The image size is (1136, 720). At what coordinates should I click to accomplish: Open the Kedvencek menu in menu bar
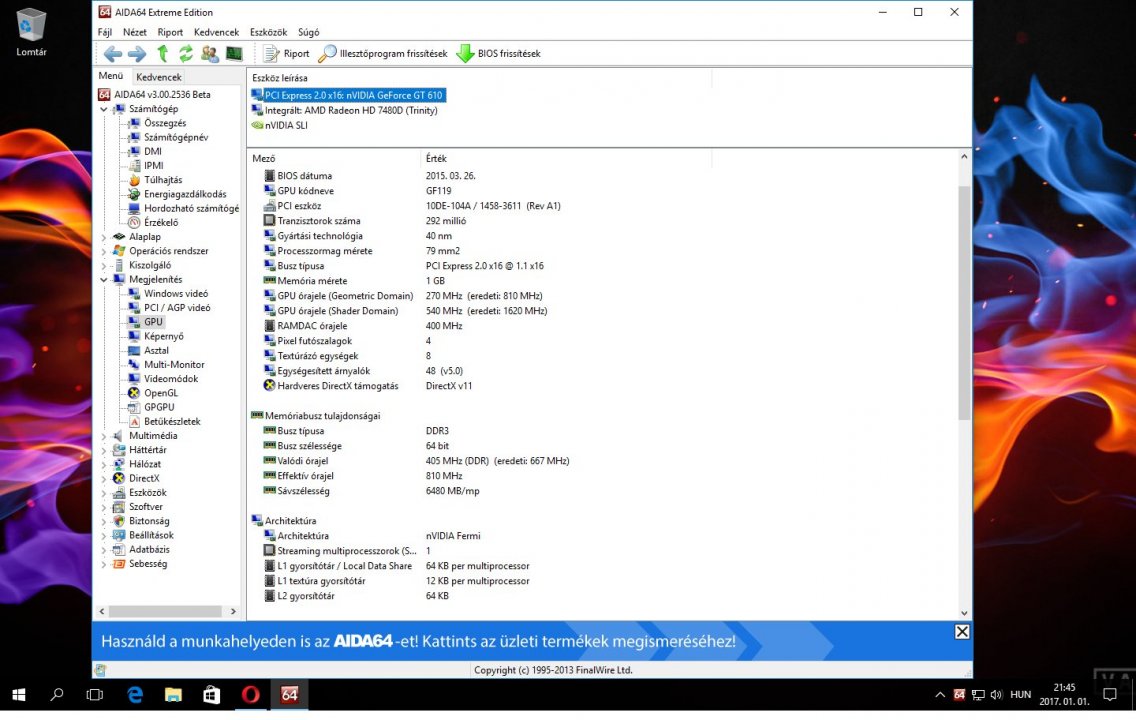[x=217, y=33]
